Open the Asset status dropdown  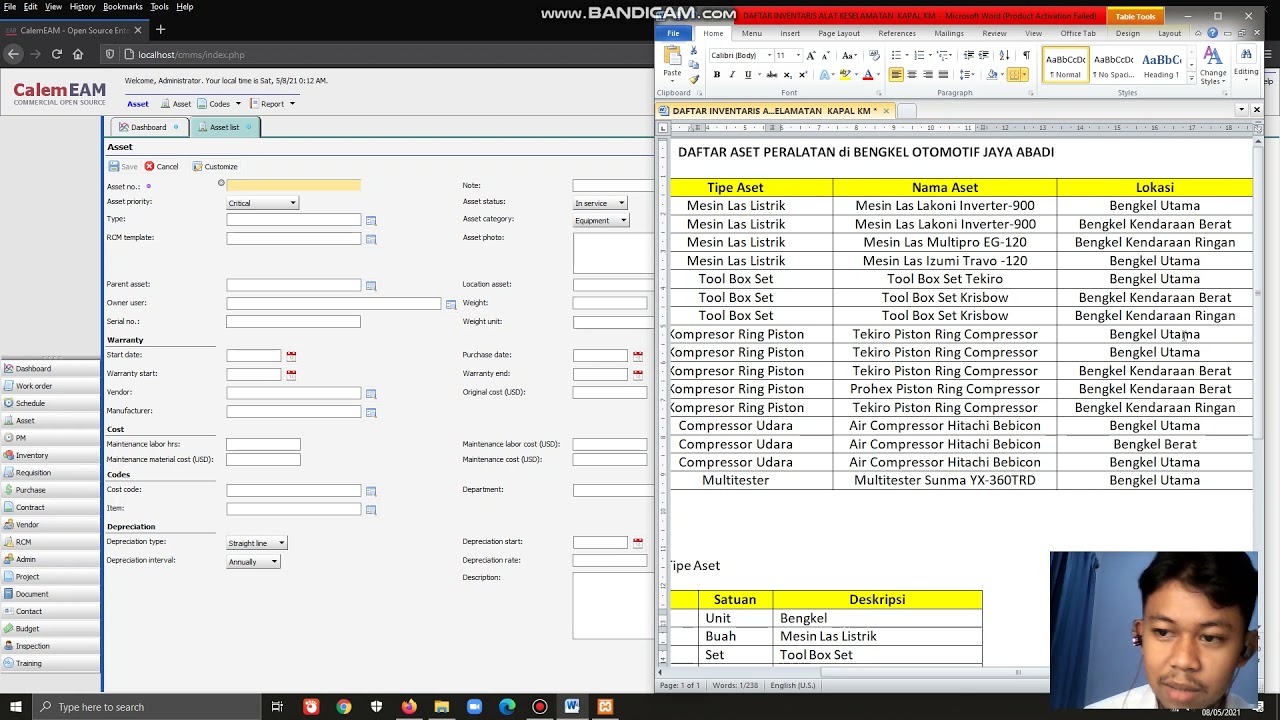click(x=600, y=203)
